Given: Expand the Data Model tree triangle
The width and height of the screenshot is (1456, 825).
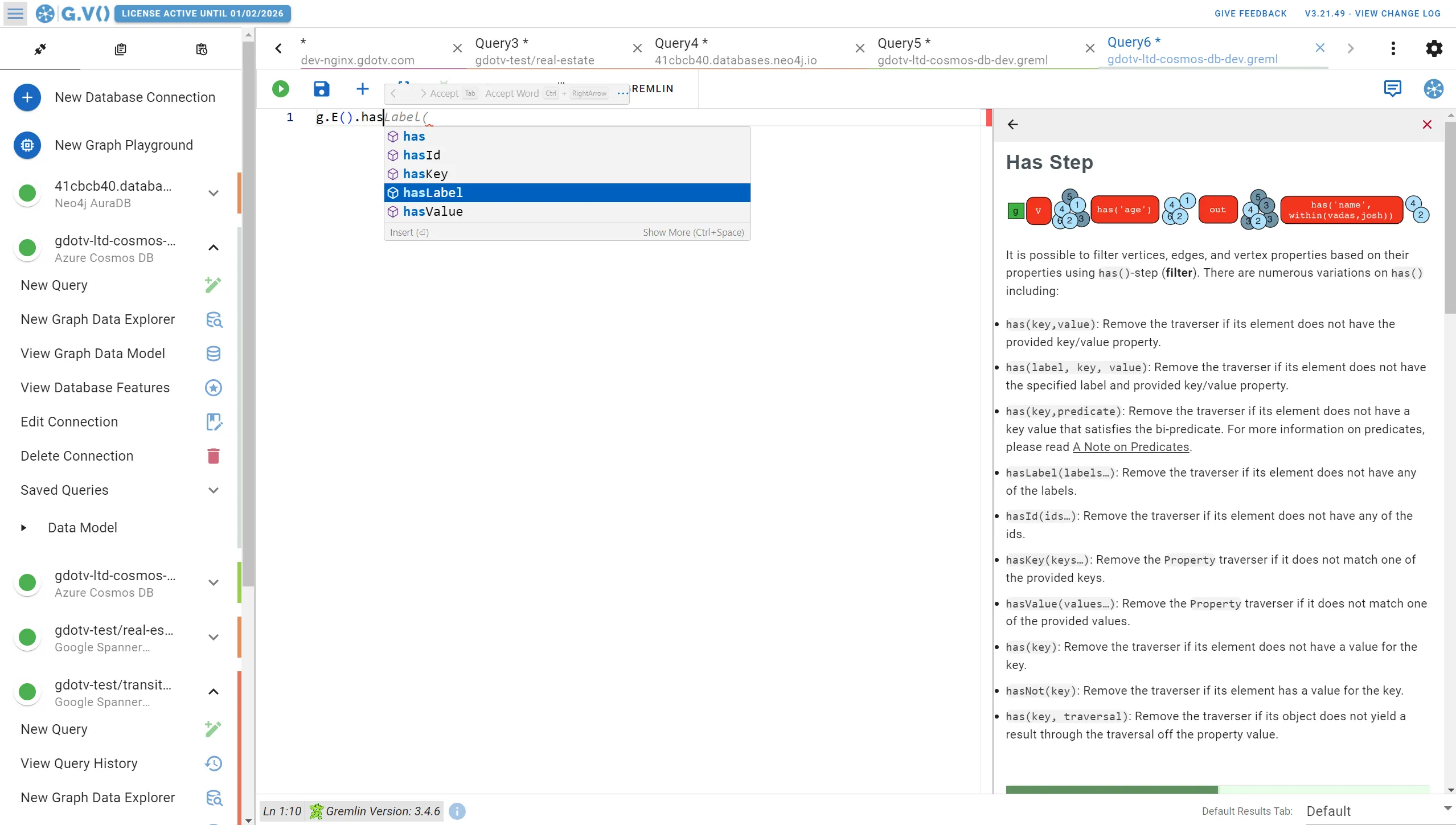Looking at the screenshot, I should tap(23, 528).
